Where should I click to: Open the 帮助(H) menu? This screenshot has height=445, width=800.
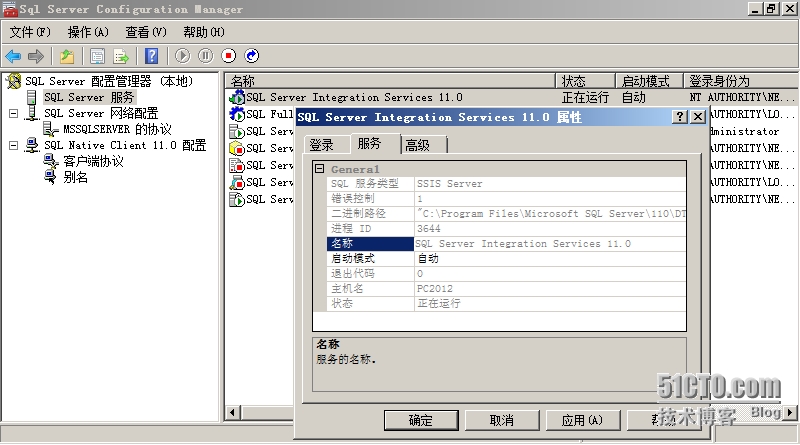(204, 32)
